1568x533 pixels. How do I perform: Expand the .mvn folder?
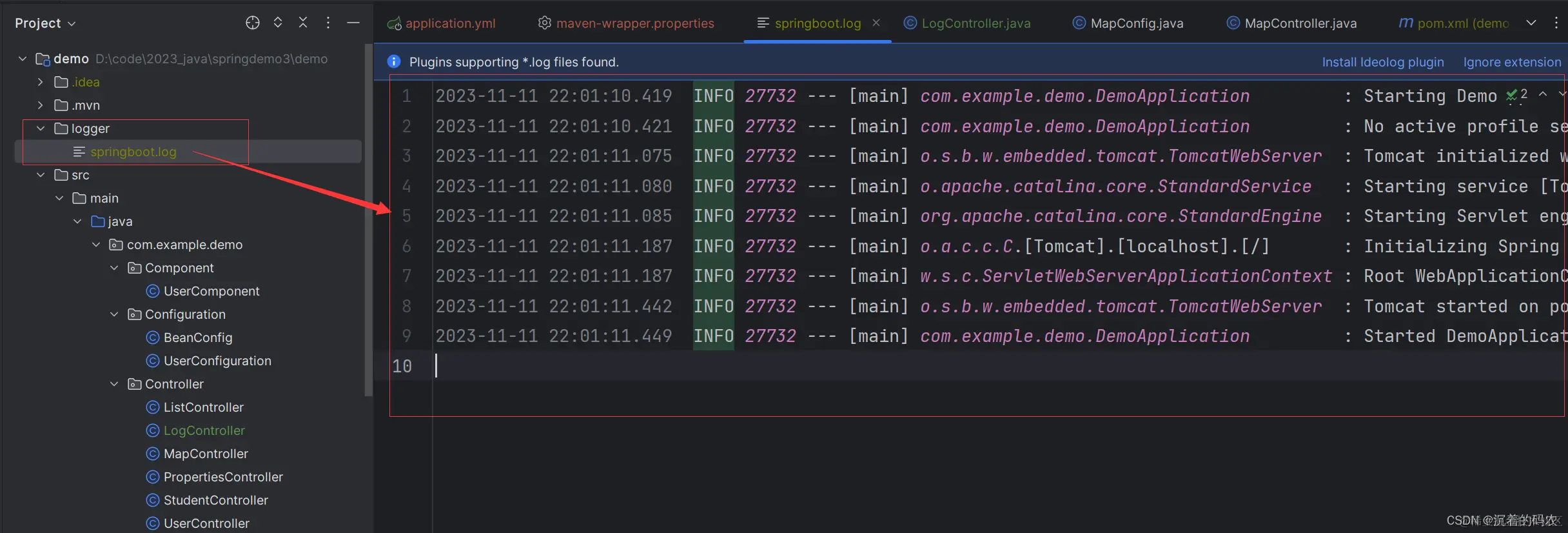41,105
